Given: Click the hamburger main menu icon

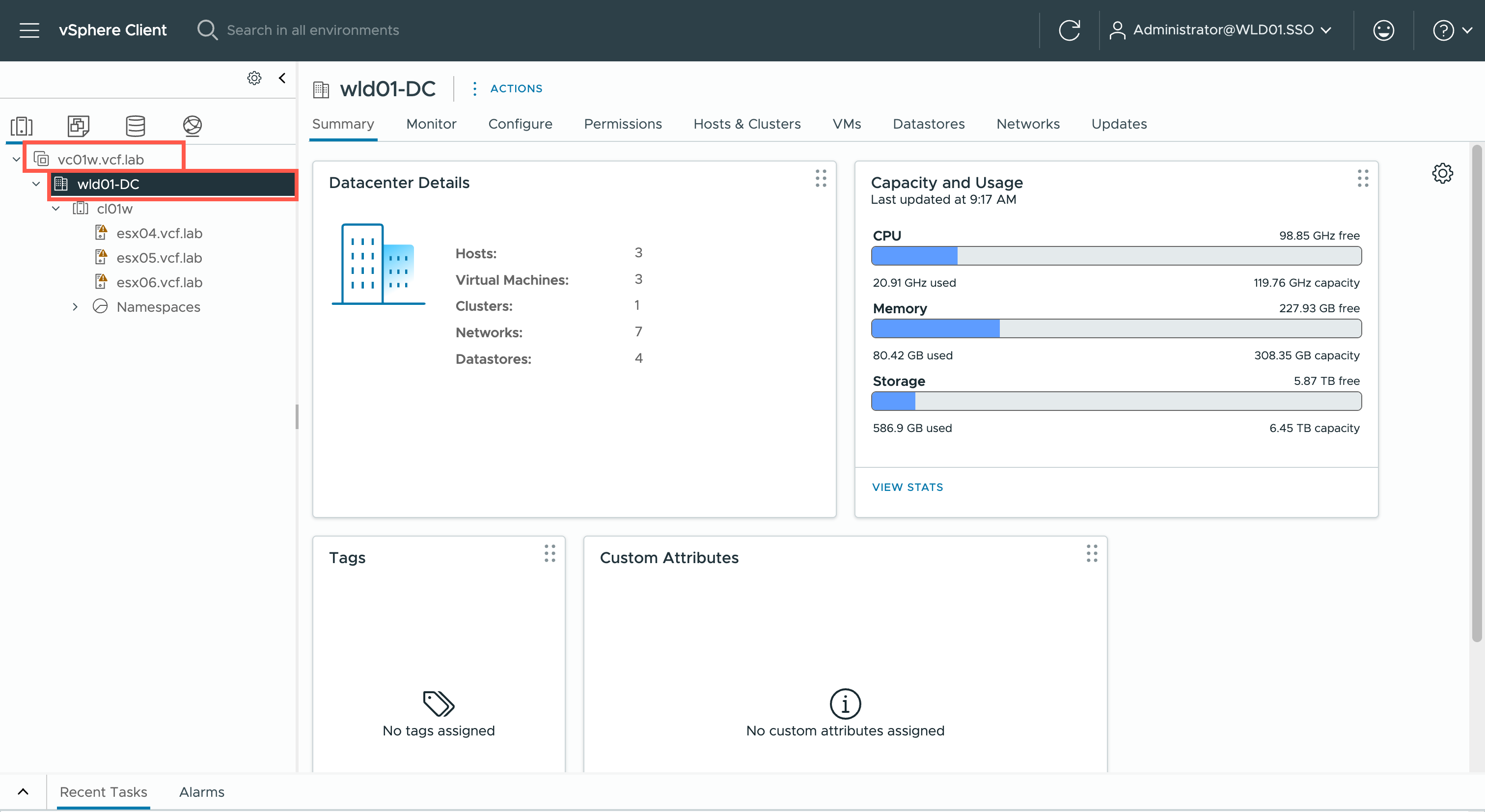Looking at the screenshot, I should 29,30.
